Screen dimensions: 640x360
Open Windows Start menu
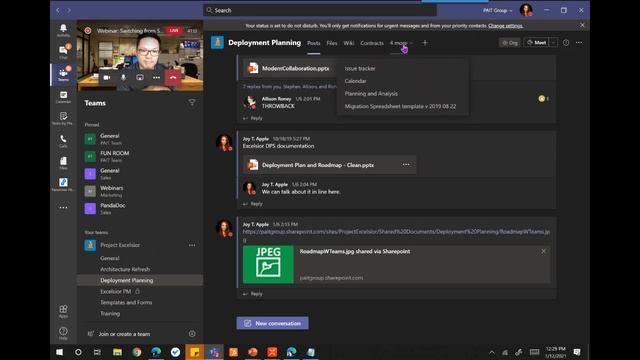point(59,352)
